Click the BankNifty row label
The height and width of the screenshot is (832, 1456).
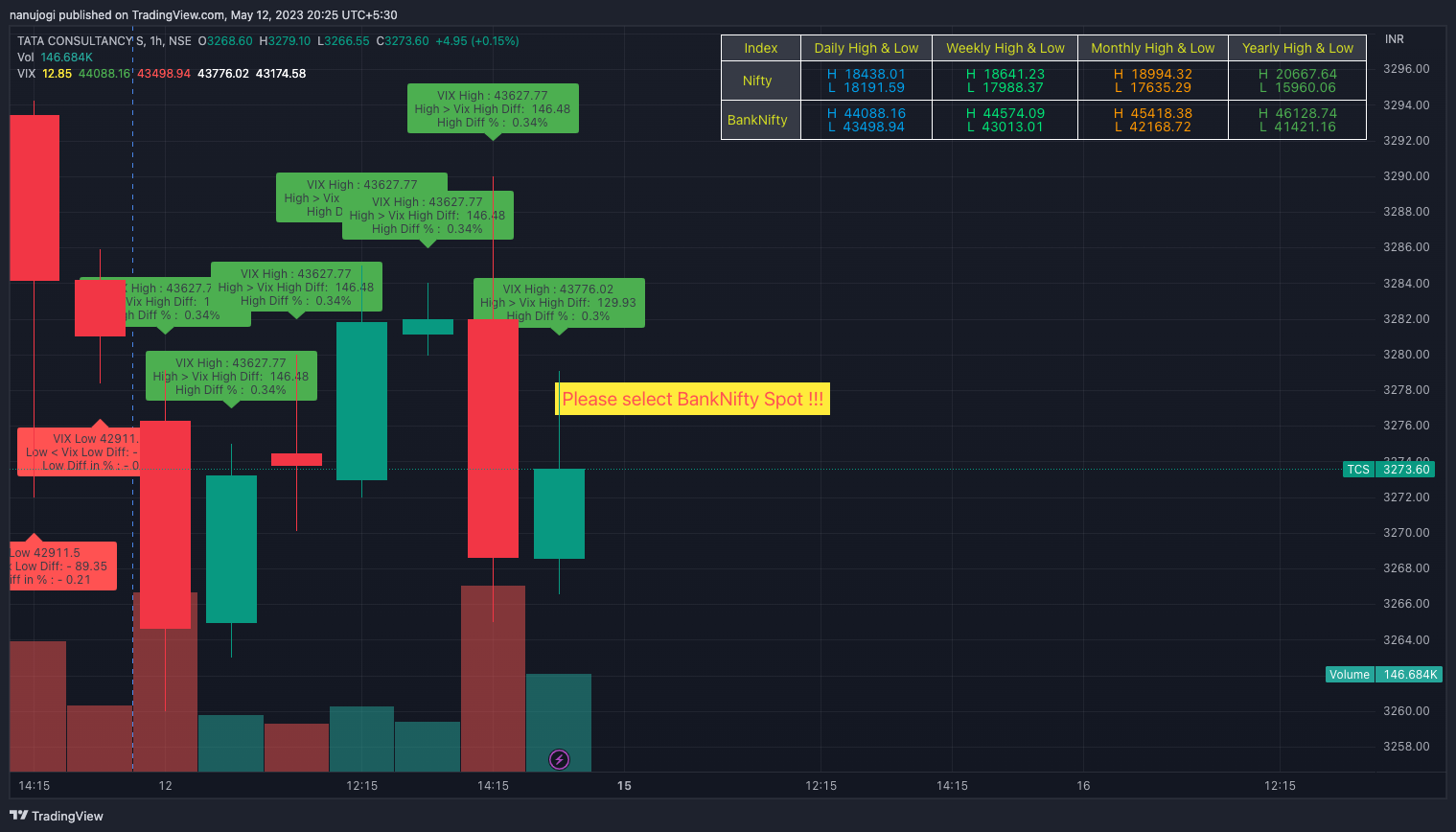757,120
